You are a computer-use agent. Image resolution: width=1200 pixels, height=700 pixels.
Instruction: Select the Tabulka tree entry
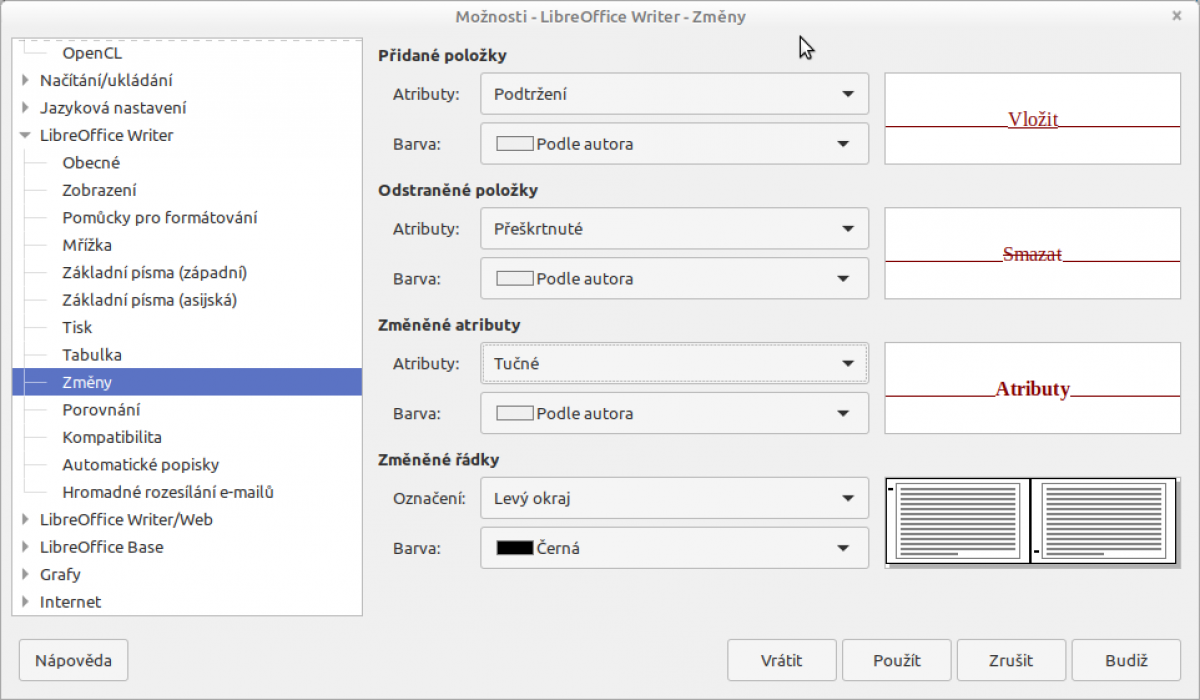[x=92, y=355]
